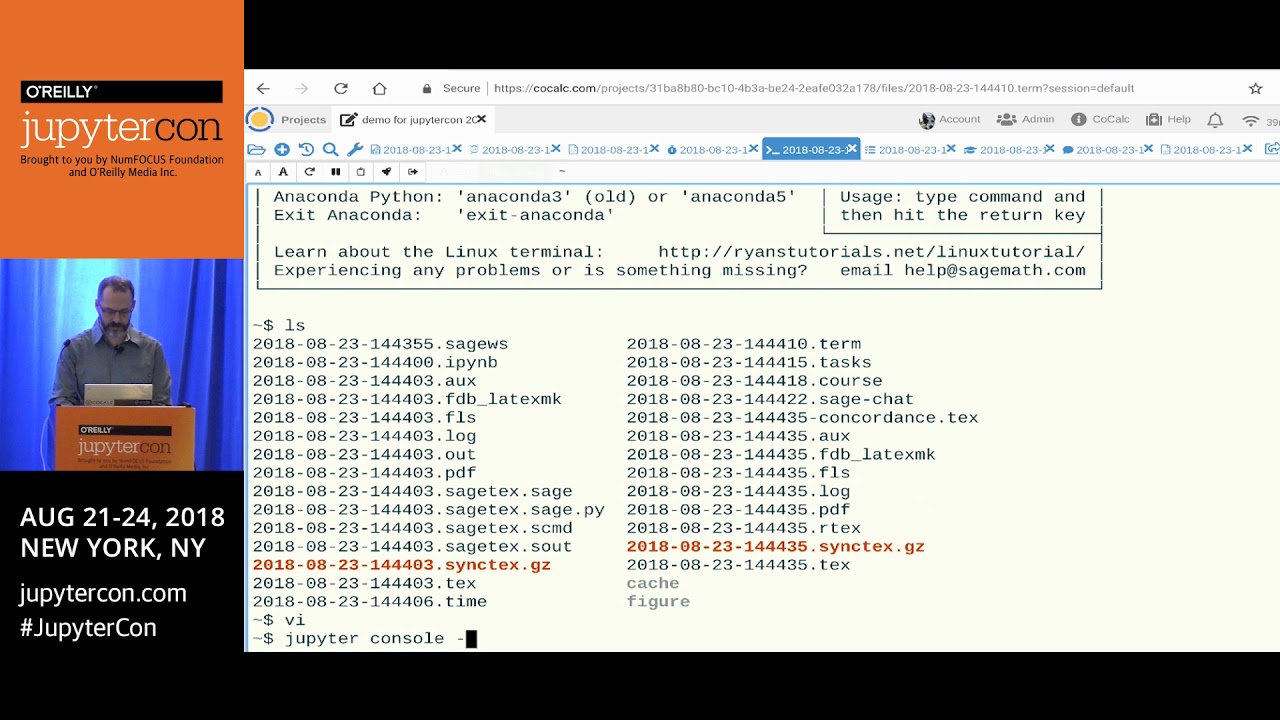Screen dimensions: 1280x720
Task: Open the browser home page icon
Action: pos(379,89)
